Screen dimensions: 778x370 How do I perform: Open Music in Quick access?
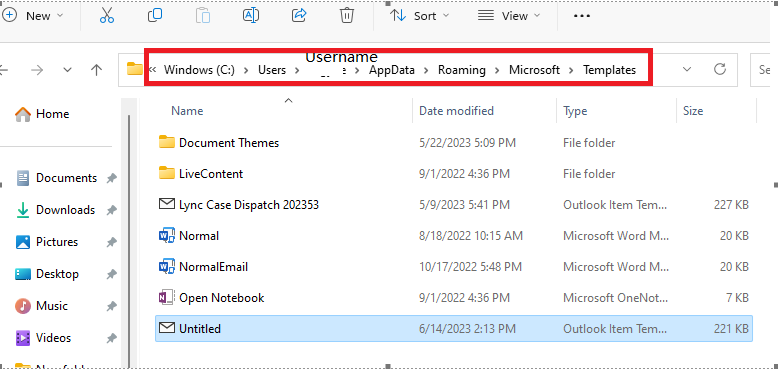click(x=41, y=306)
